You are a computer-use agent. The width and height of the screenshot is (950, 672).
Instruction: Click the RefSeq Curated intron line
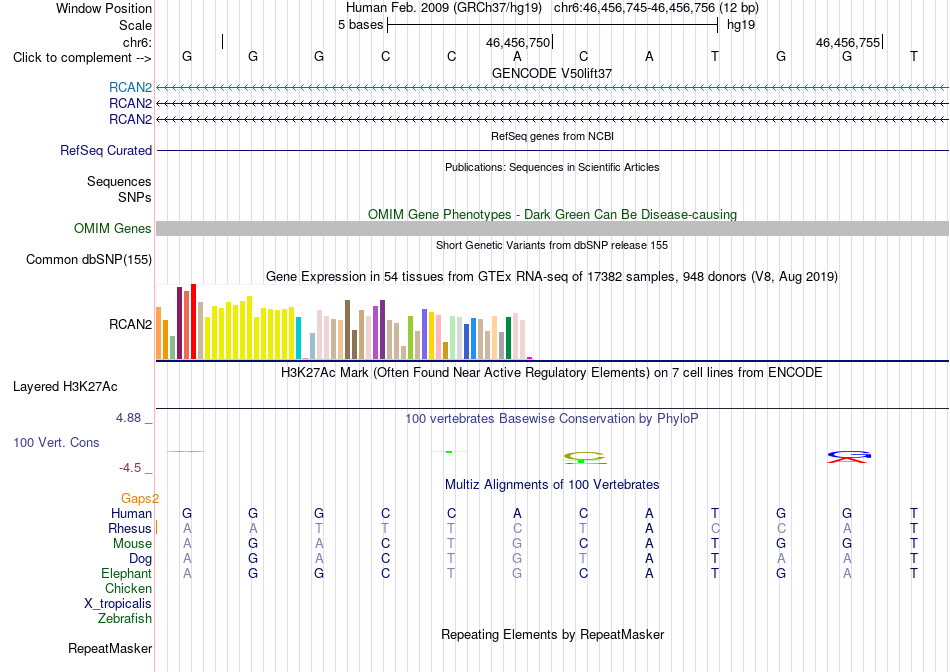coord(552,150)
